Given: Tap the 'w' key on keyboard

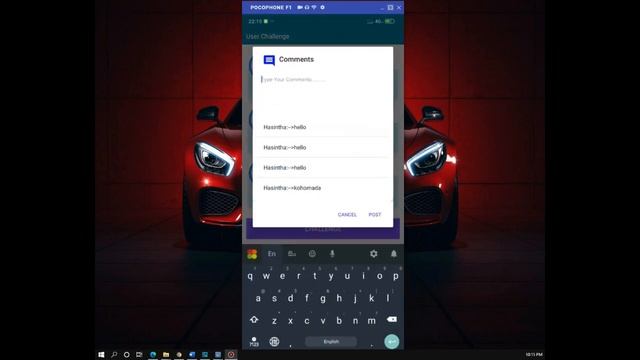Looking at the screenshot, I should [x=266, y=276].
